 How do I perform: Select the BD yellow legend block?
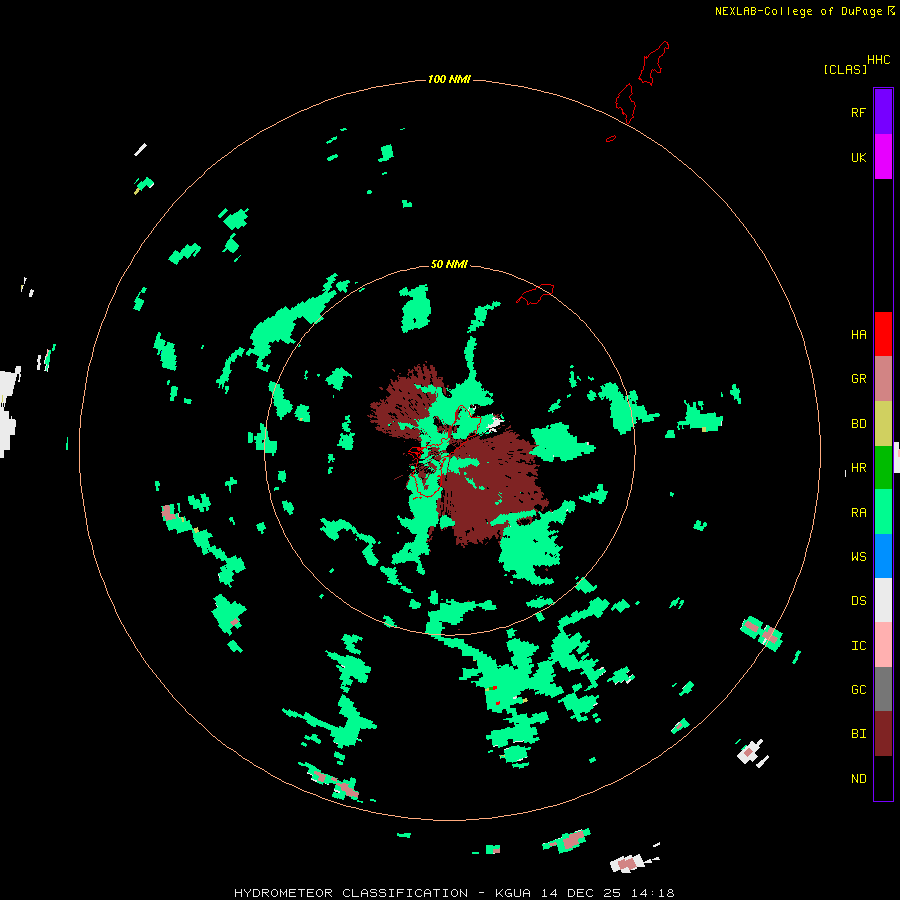click(883, 423)
